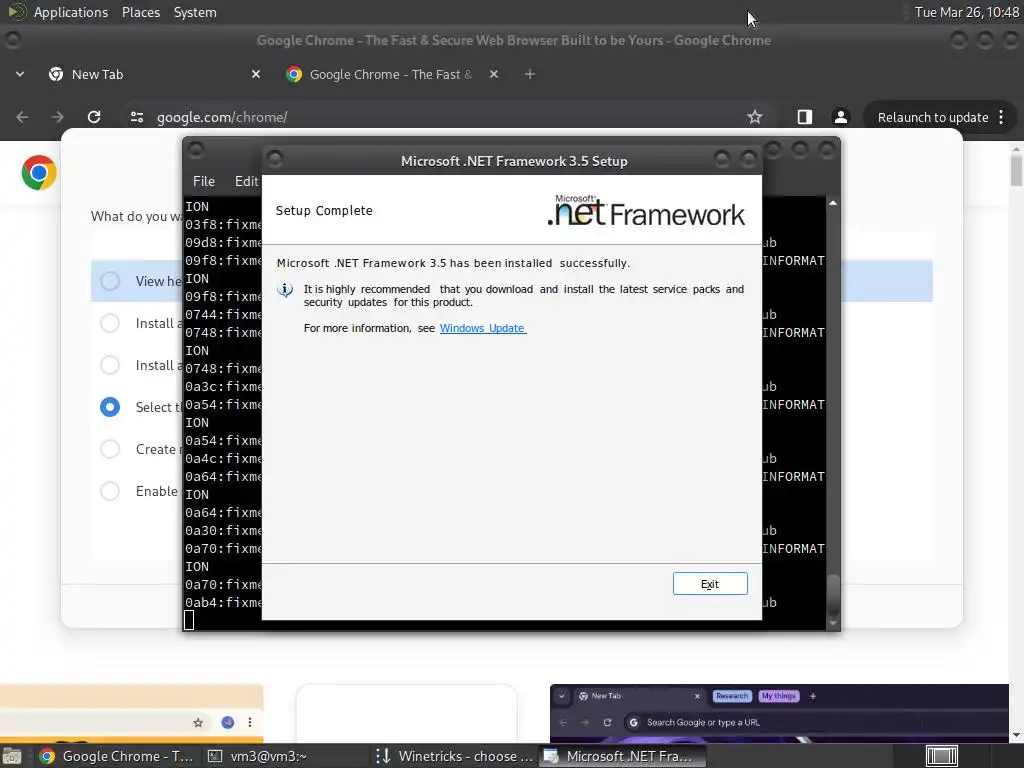Click the show desktop icon in taskbar
This screenshot has height=768, width=1024.
(12, 756)
